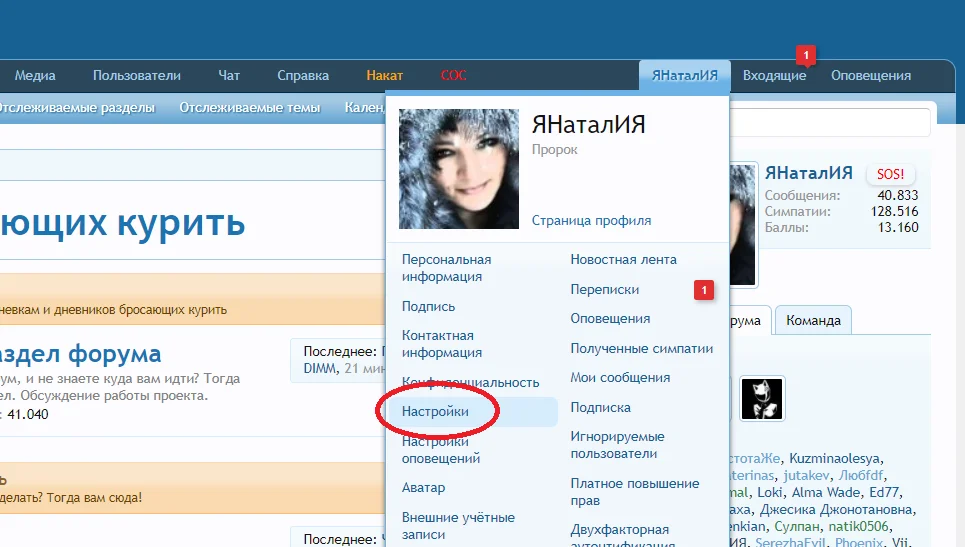Image resolution: width=965 pixels, height=547 pixels.
Task: Open Отслеживаемые темы sub-navigation link
Action: pos(250,108)
